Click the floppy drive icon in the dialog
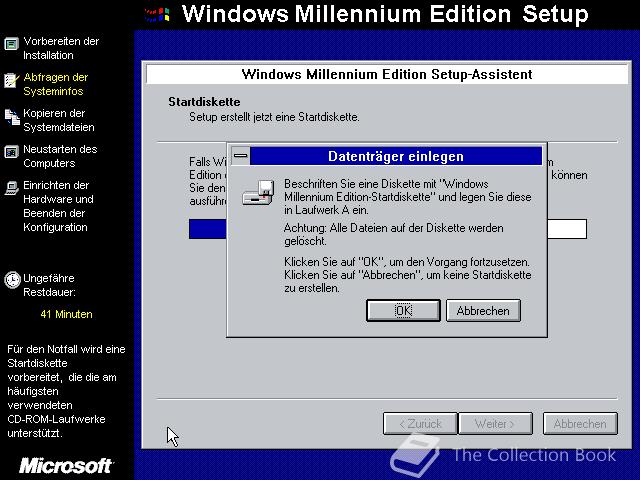This screenshot has width=640, height=480. pos(258,192)
